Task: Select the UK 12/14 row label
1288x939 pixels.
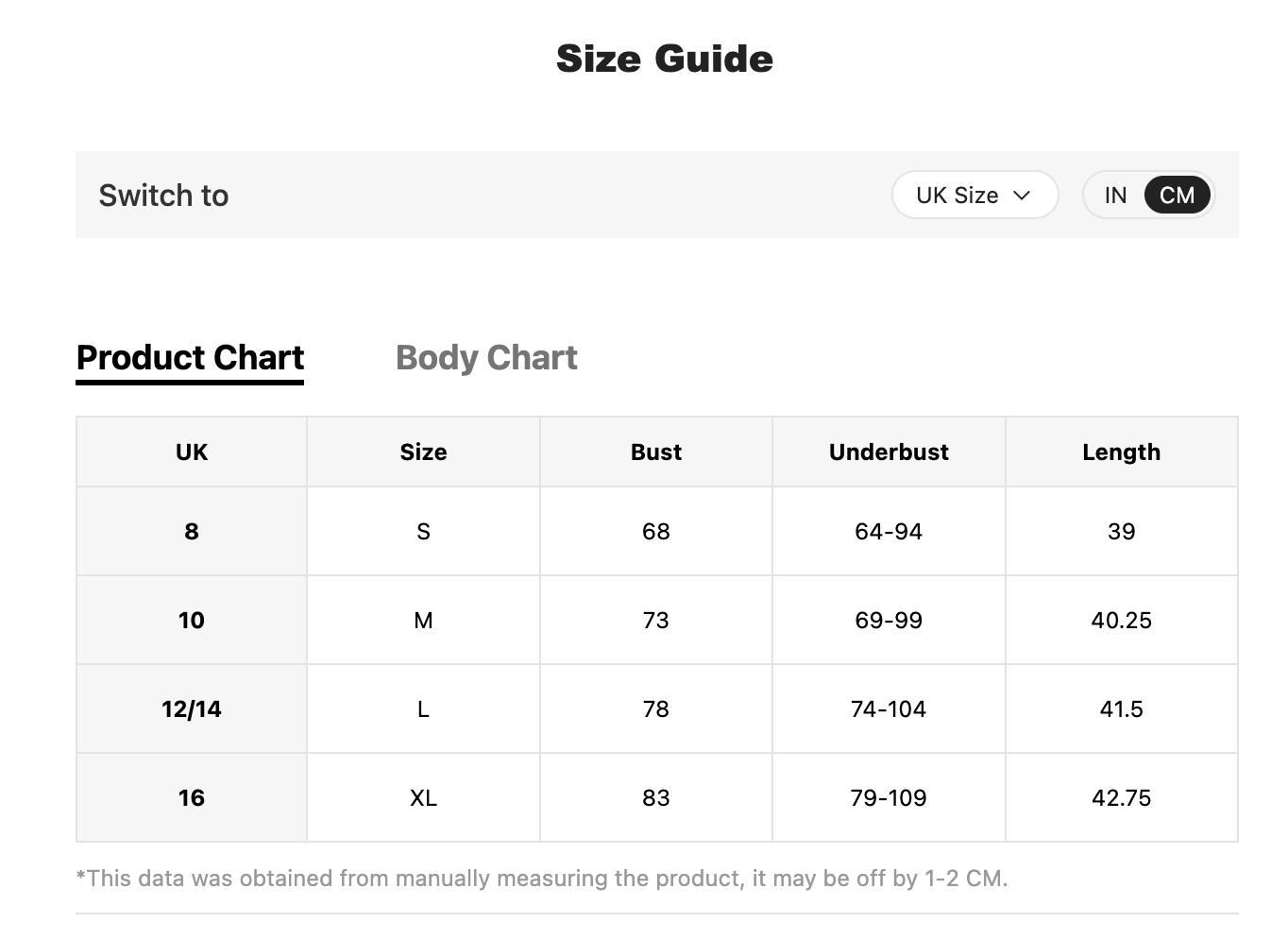Action: click(192, 709)
